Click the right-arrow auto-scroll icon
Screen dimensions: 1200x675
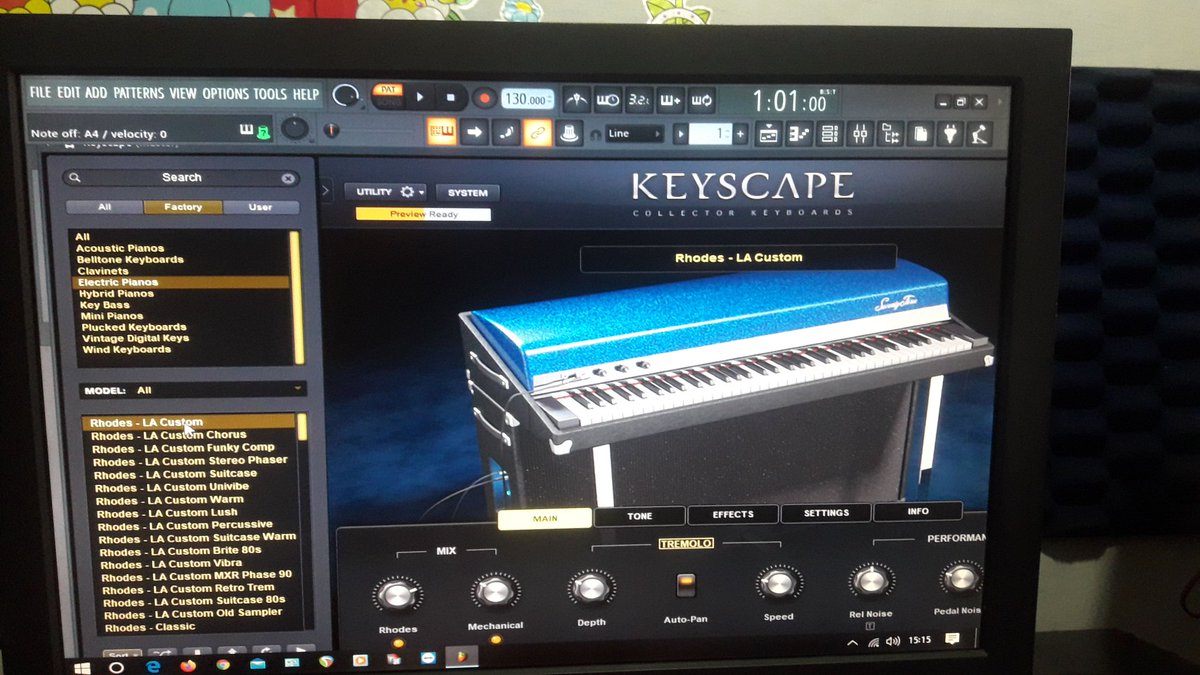tap(474, 132)
